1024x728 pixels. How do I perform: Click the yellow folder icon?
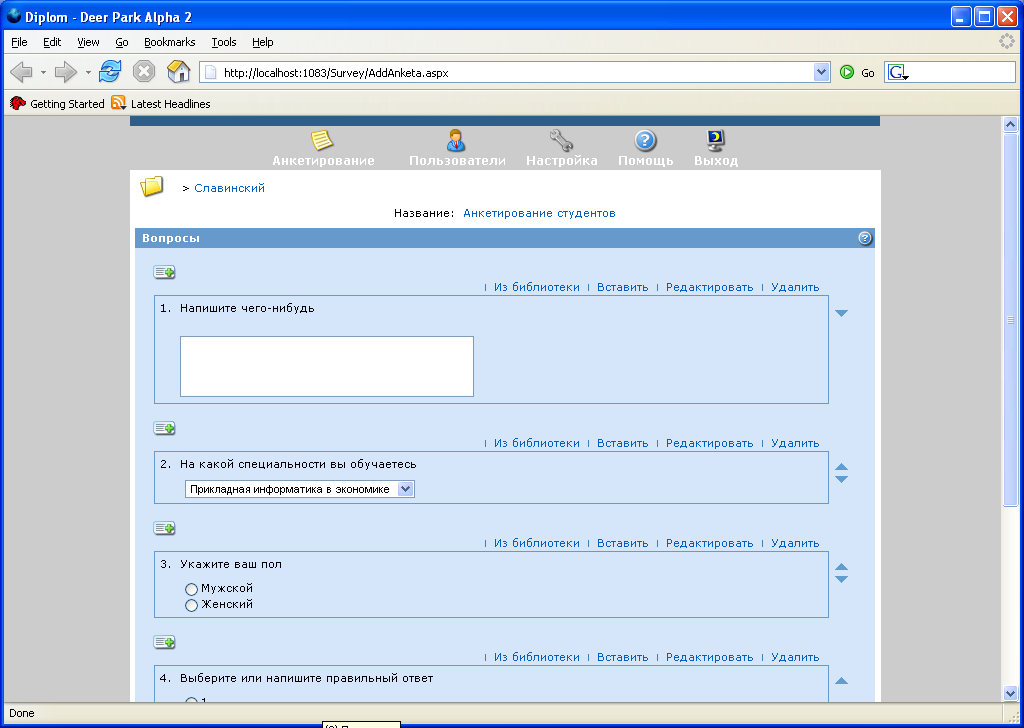click(x=152, y=187)
